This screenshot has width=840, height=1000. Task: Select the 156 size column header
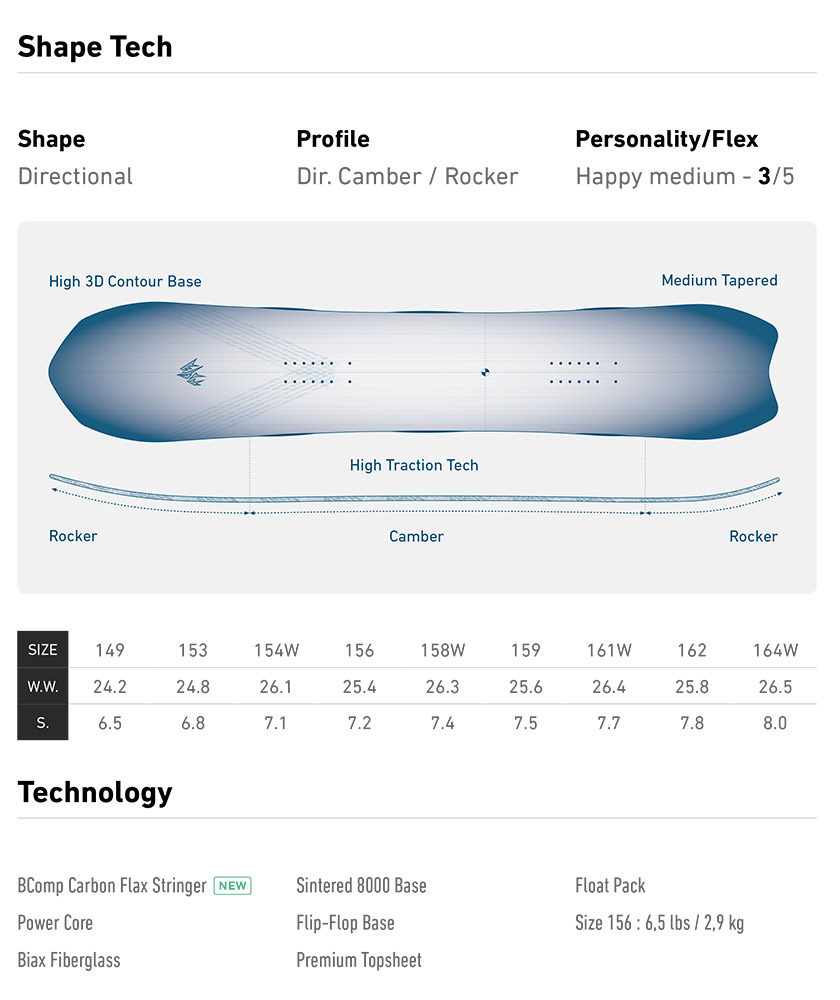pos(359,650)
